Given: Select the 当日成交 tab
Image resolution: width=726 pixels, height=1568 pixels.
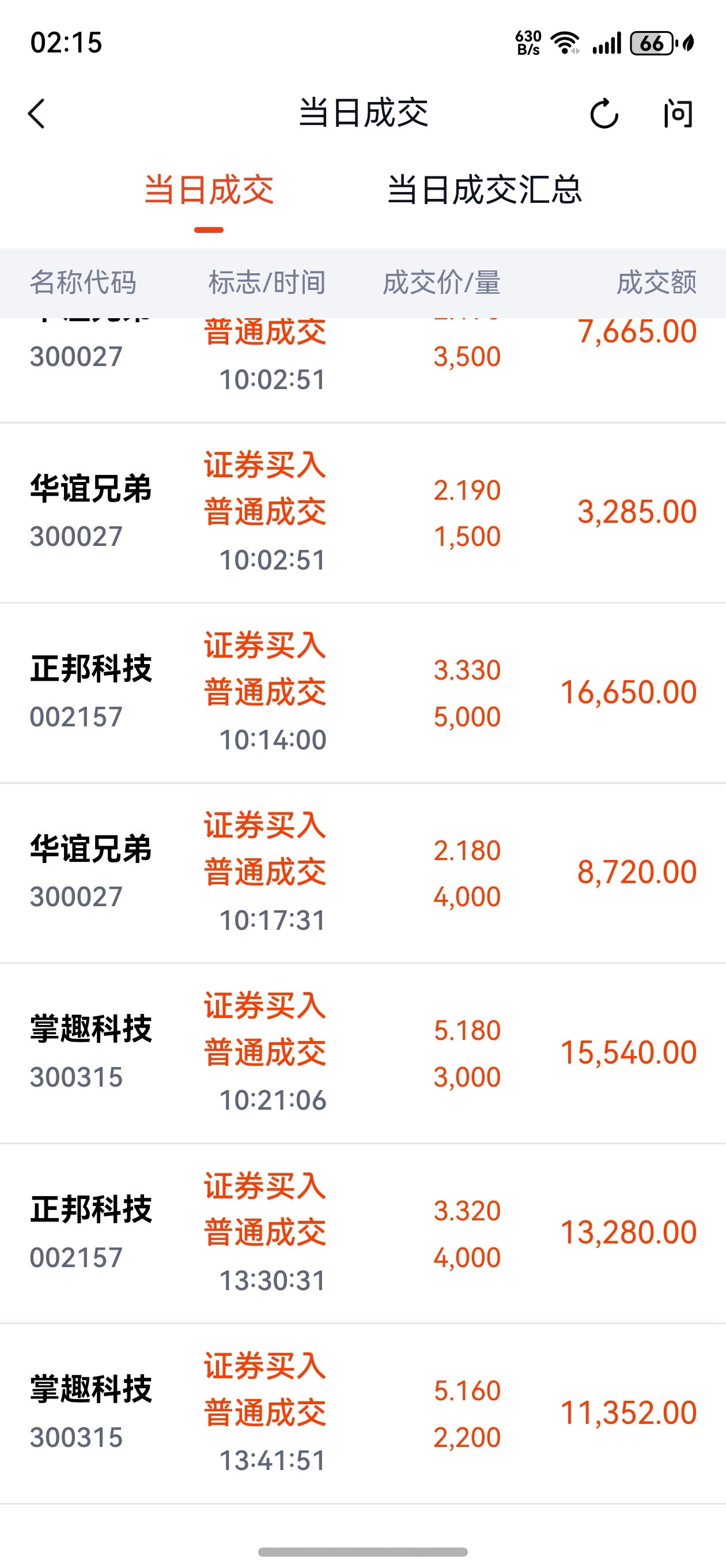Looking at the screenshot, I should click(209, 189).
